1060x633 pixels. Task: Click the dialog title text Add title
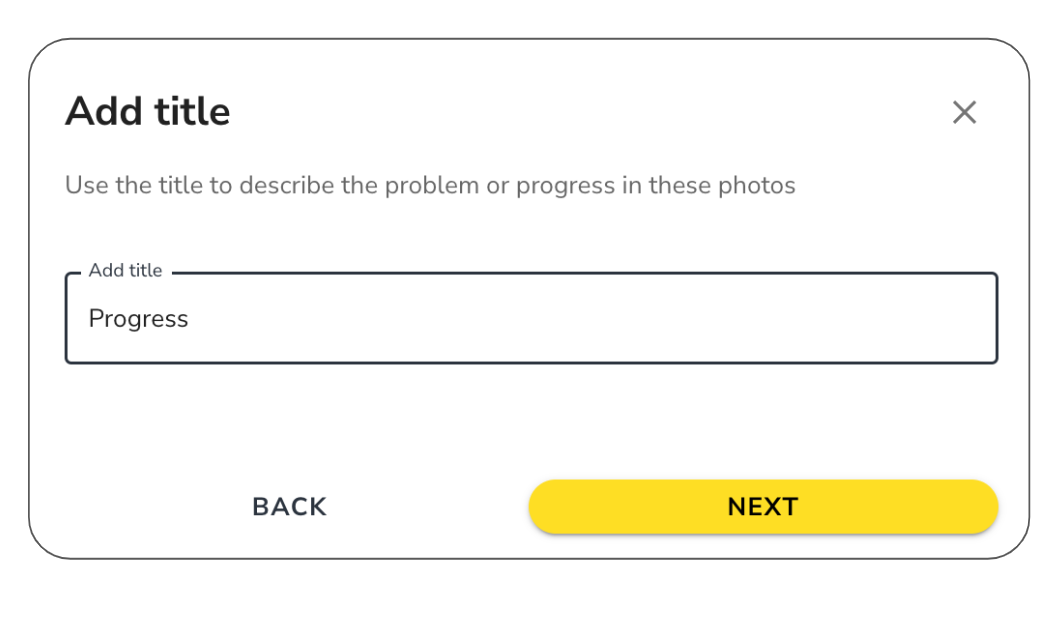146,111
